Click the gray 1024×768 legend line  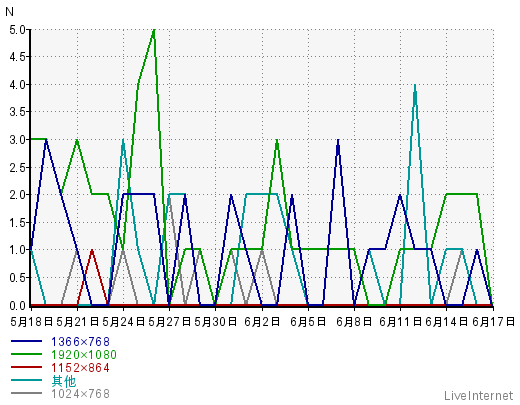coord(27,393)
